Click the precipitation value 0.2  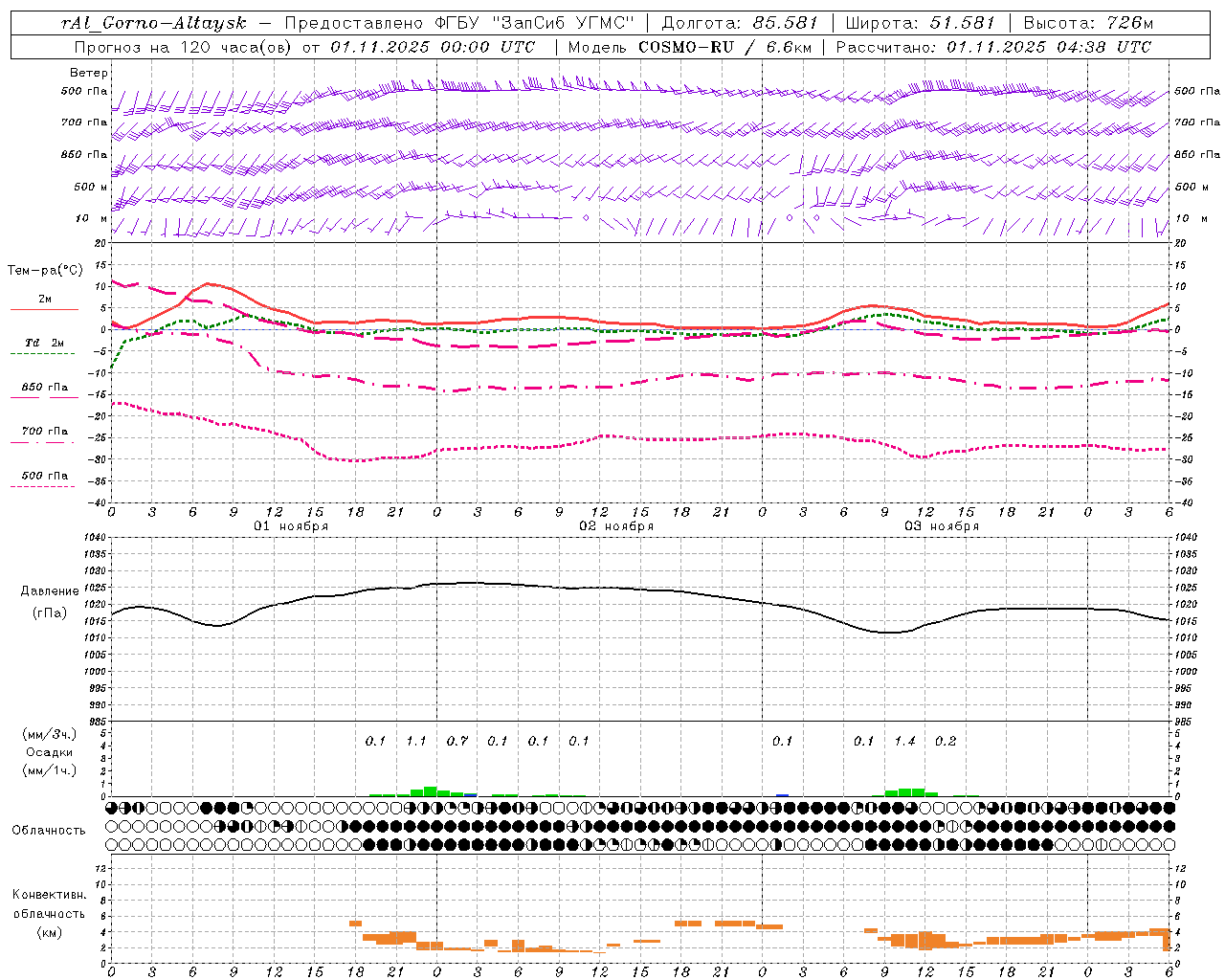946,741
